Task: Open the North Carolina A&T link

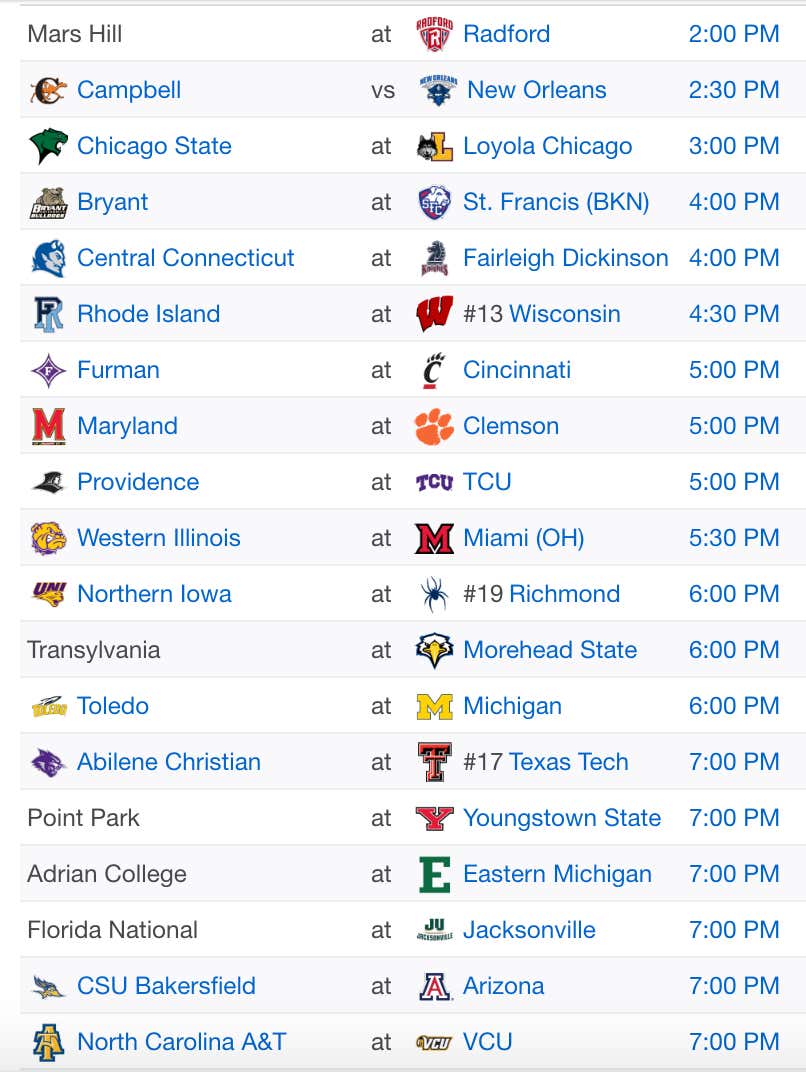Action: click(182, 1042)
